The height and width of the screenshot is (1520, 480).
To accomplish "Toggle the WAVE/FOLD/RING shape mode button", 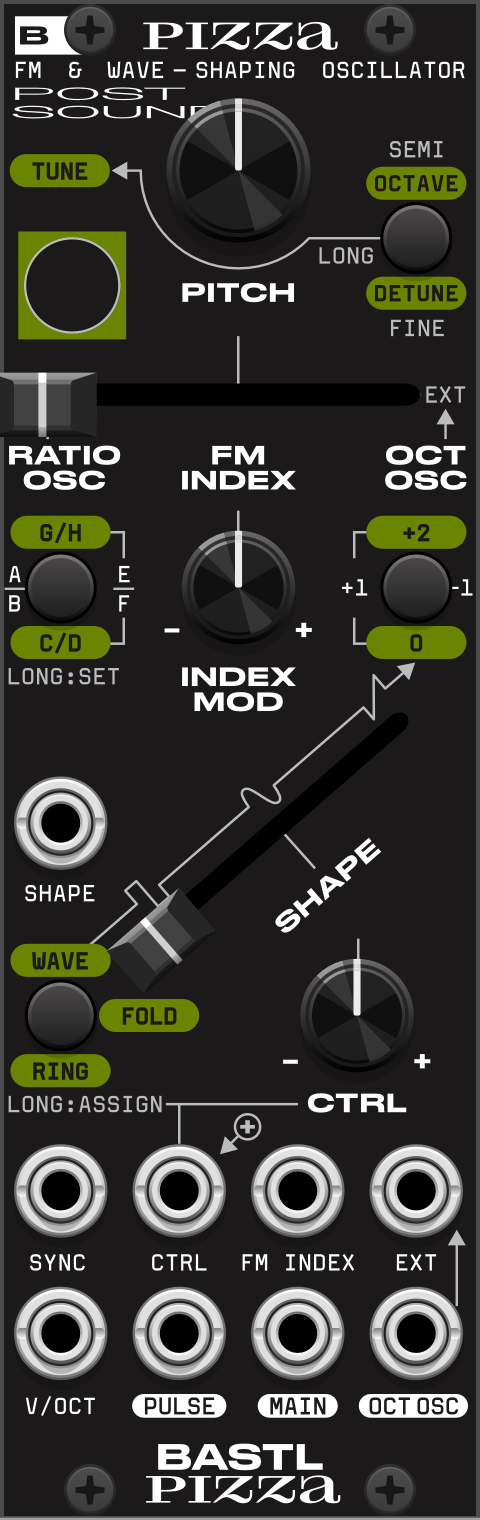I will point(60,1015).
